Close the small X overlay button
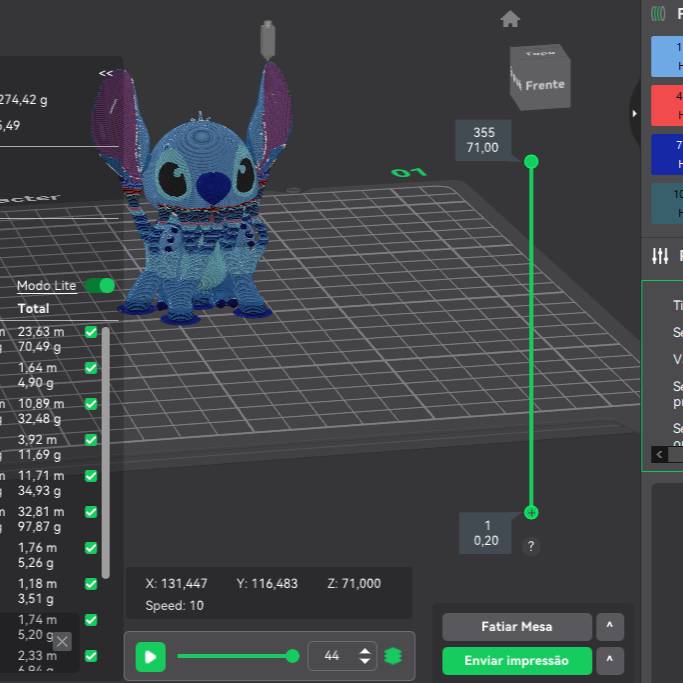 (62, 641)
